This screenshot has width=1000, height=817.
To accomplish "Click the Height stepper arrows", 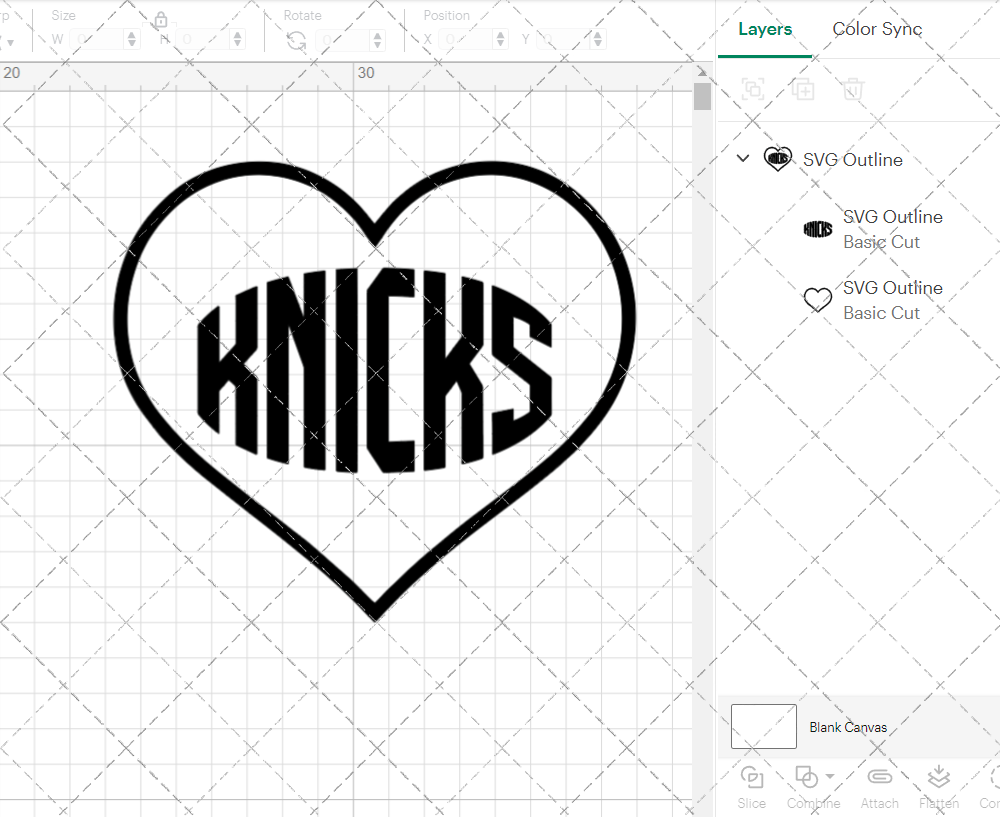I will pos(237,40).
